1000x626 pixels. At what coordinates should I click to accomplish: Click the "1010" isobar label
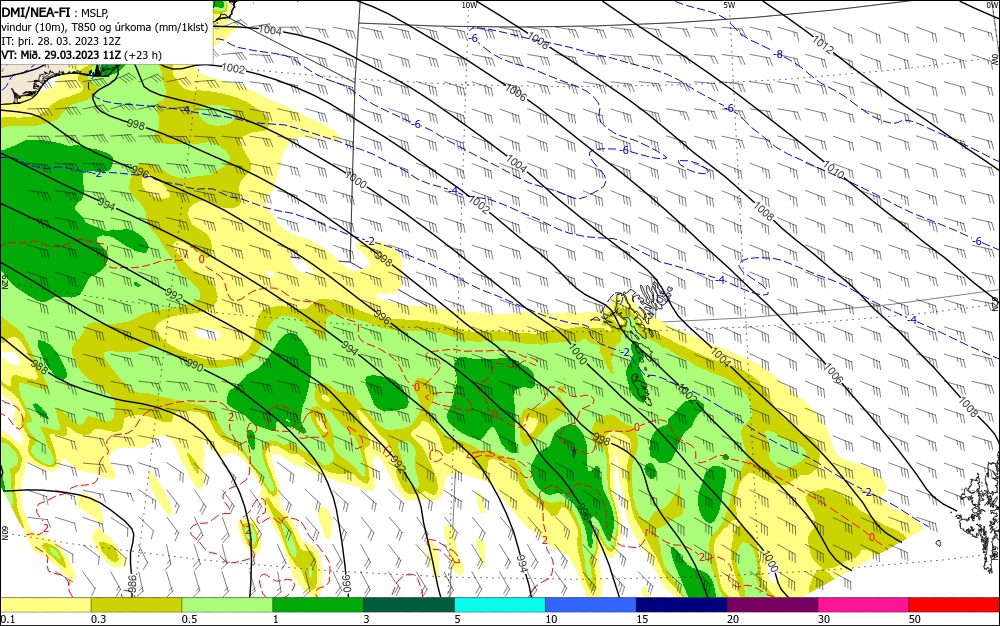(833, 170)
